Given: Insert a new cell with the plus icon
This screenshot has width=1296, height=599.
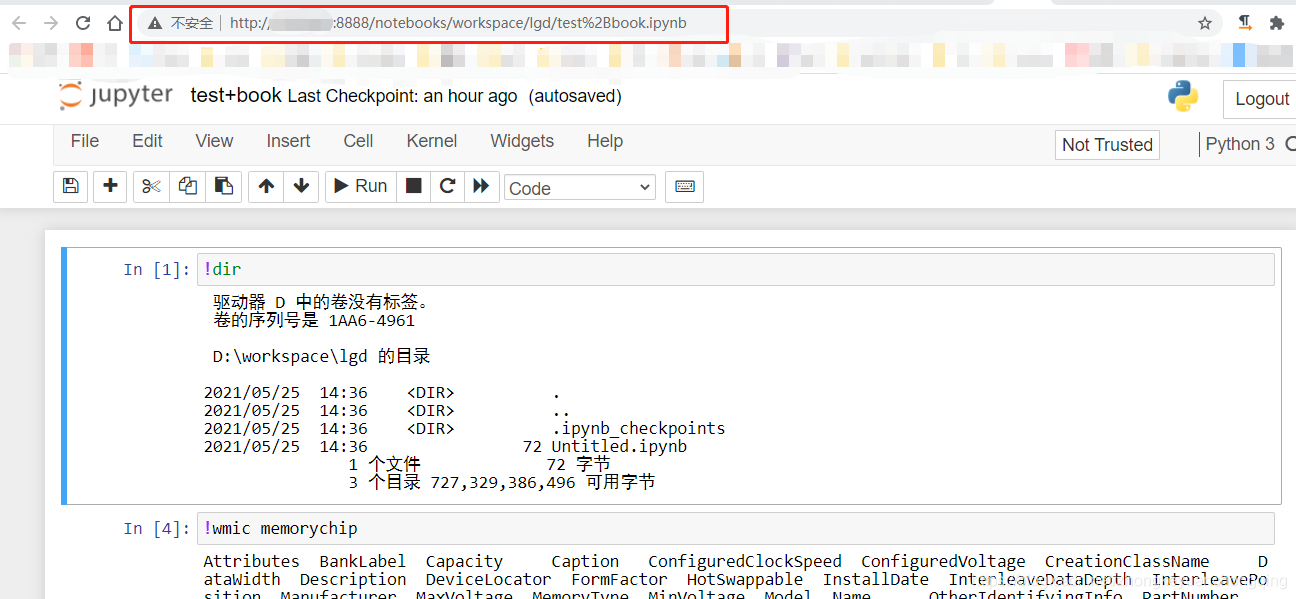Looking at the screenshot, I should click(110, 187).
